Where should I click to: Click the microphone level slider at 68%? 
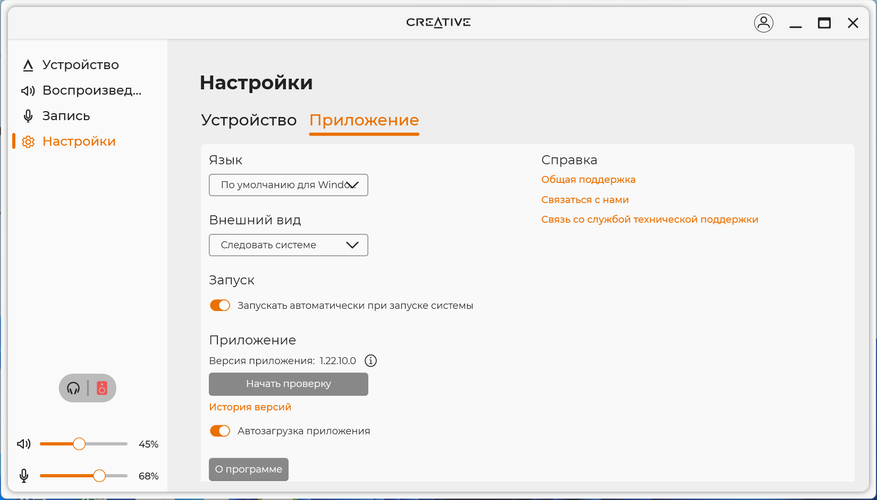84,476
